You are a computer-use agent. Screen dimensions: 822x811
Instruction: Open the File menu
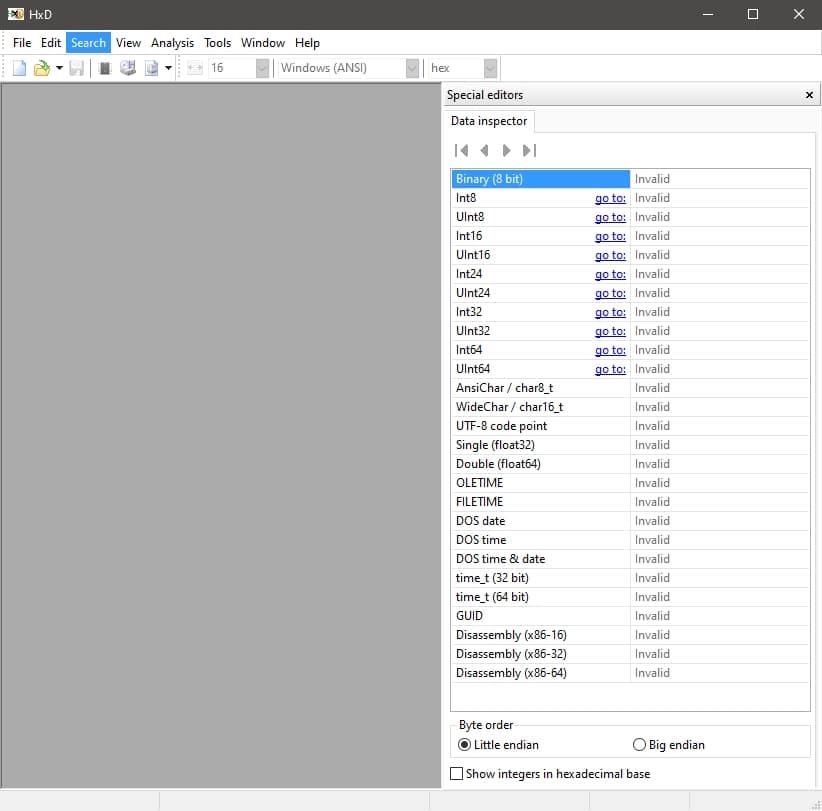22,43
